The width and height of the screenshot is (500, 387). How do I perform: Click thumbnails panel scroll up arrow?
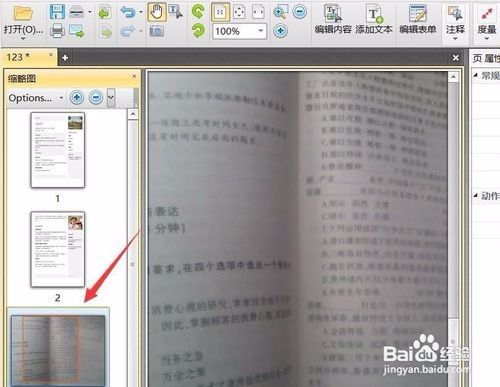tap(133, 115)
